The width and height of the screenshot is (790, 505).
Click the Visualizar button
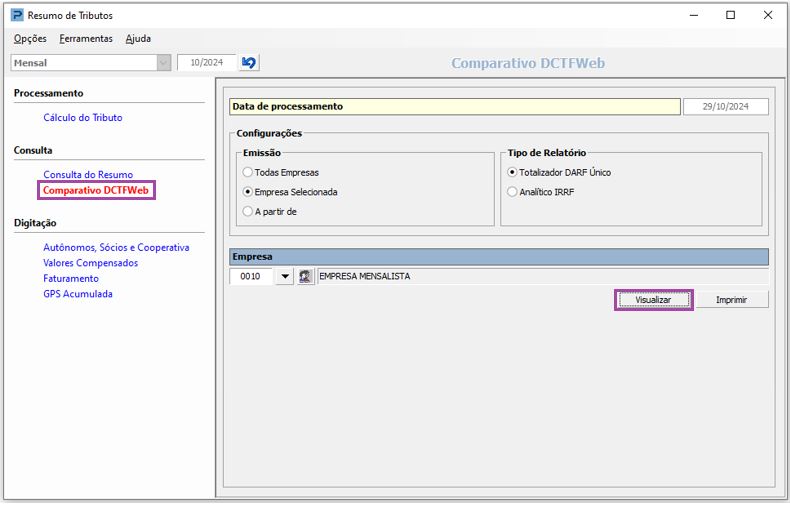653,300
